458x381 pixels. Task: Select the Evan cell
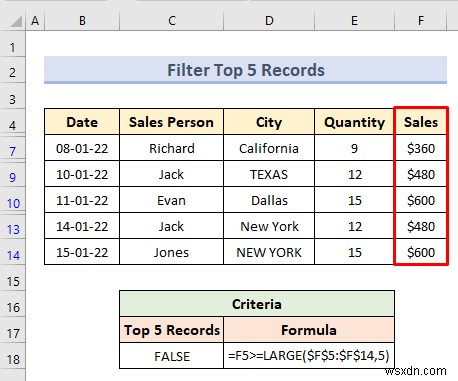click(171, 200)
